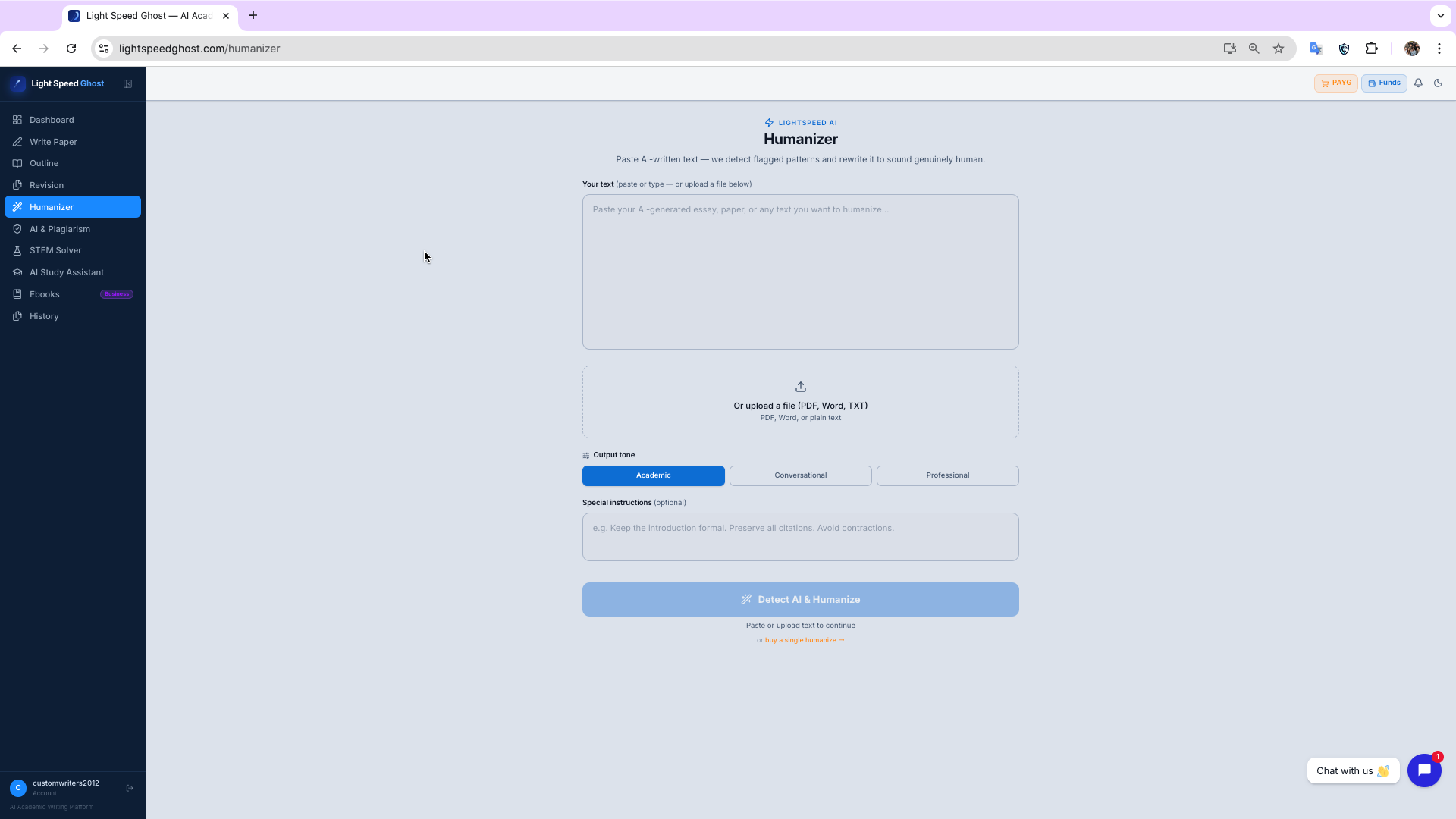Go to Write Paper
Image resolution: width=1456 pixels, height=819 pixels.
coord(73,142)
